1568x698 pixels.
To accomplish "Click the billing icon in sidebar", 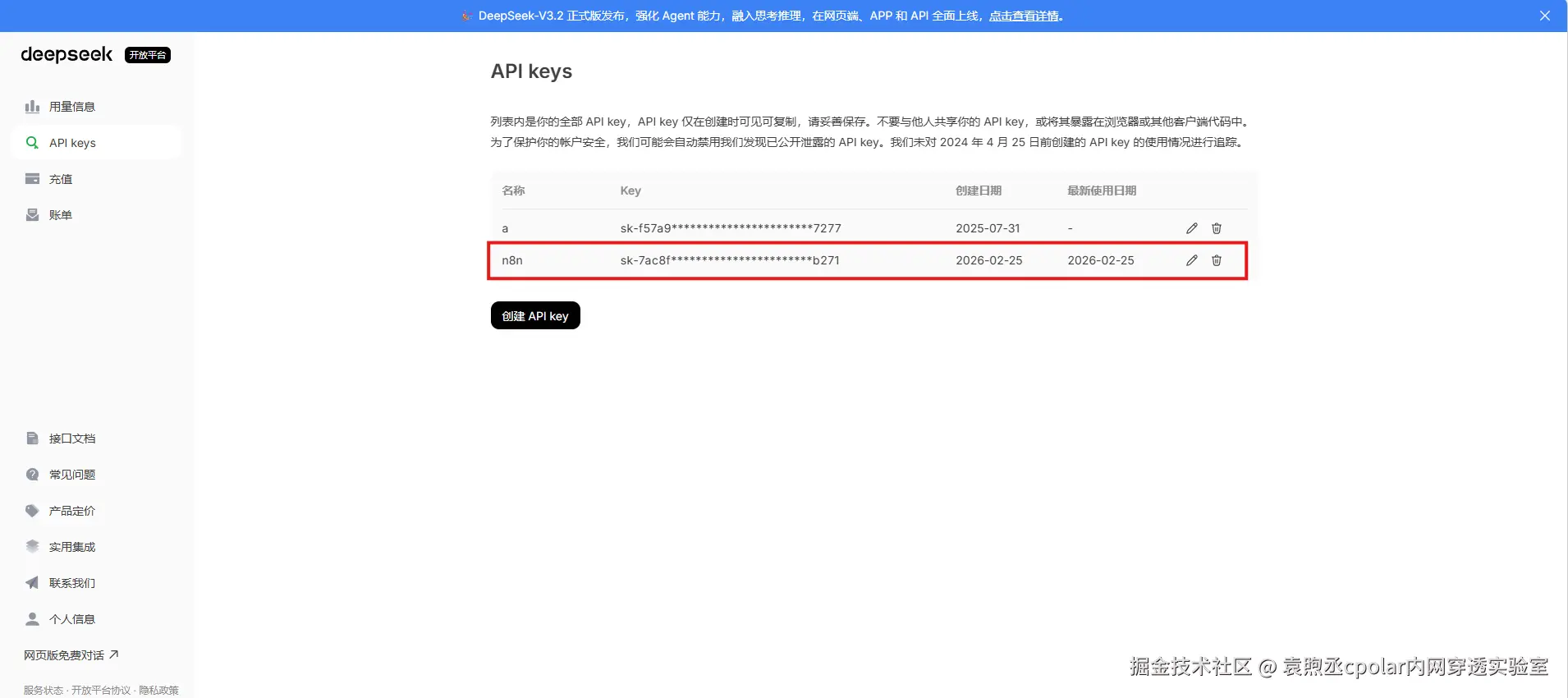I will [32, 215].
